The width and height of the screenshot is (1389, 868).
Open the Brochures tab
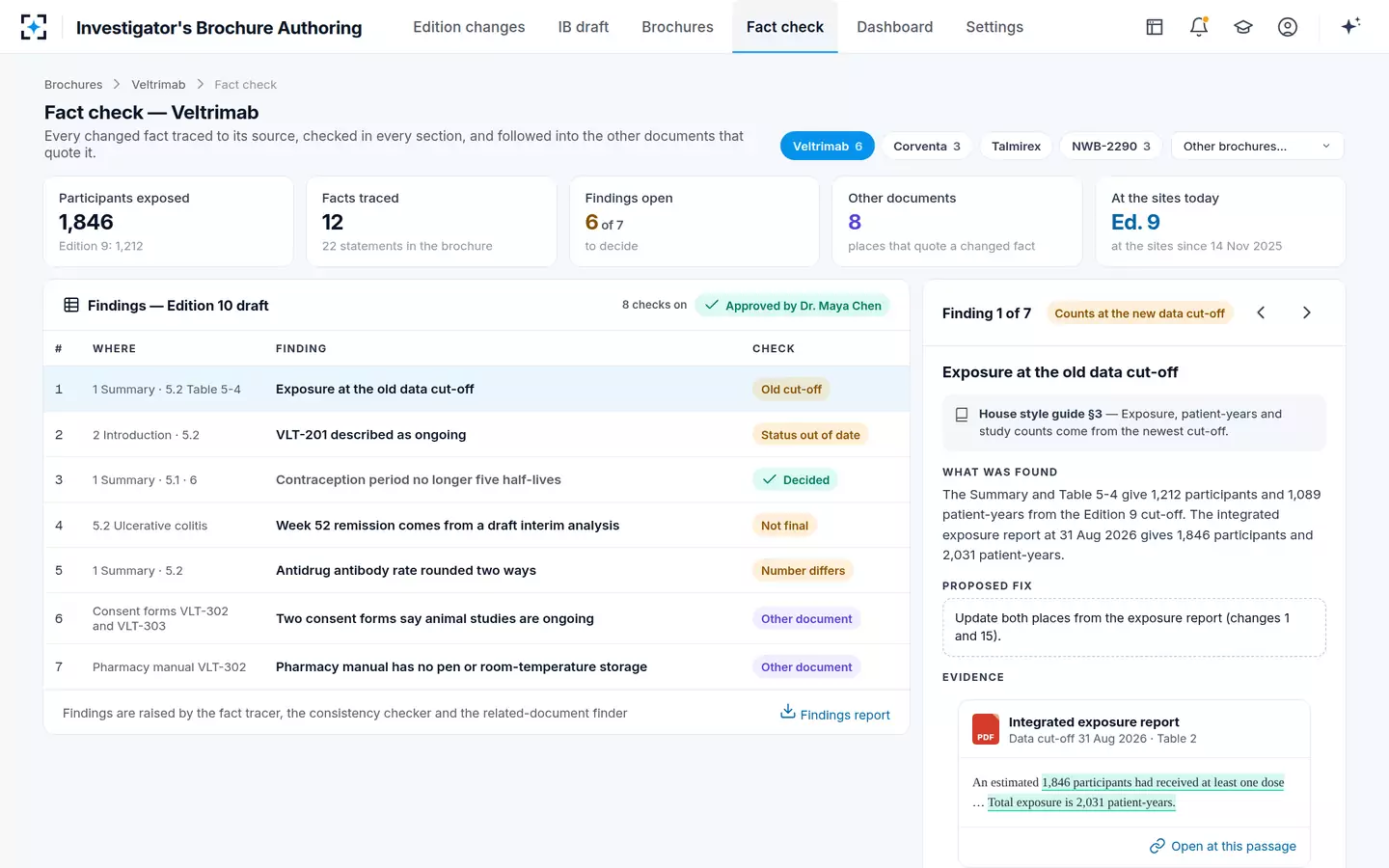pos(678,27)
